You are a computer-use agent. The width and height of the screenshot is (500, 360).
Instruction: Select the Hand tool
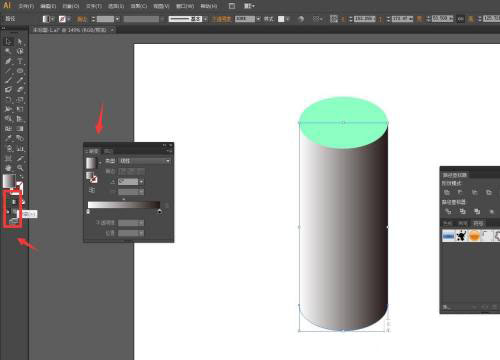tap(8, 168)
